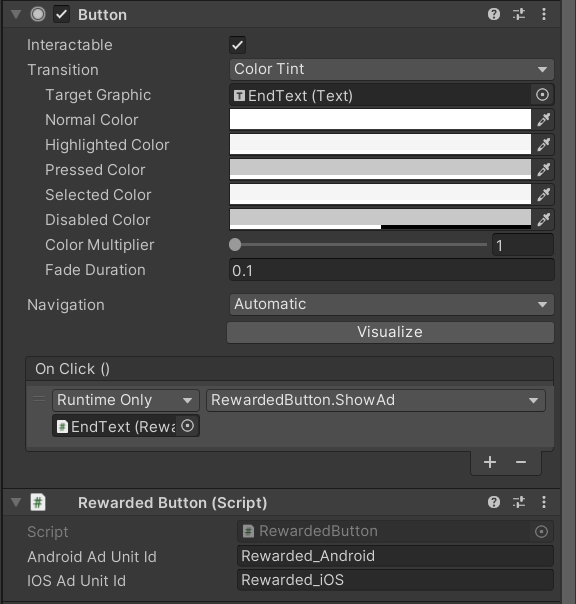Open the Selected Color swatch
Screen dimensions: 576x604
[380, 195]
